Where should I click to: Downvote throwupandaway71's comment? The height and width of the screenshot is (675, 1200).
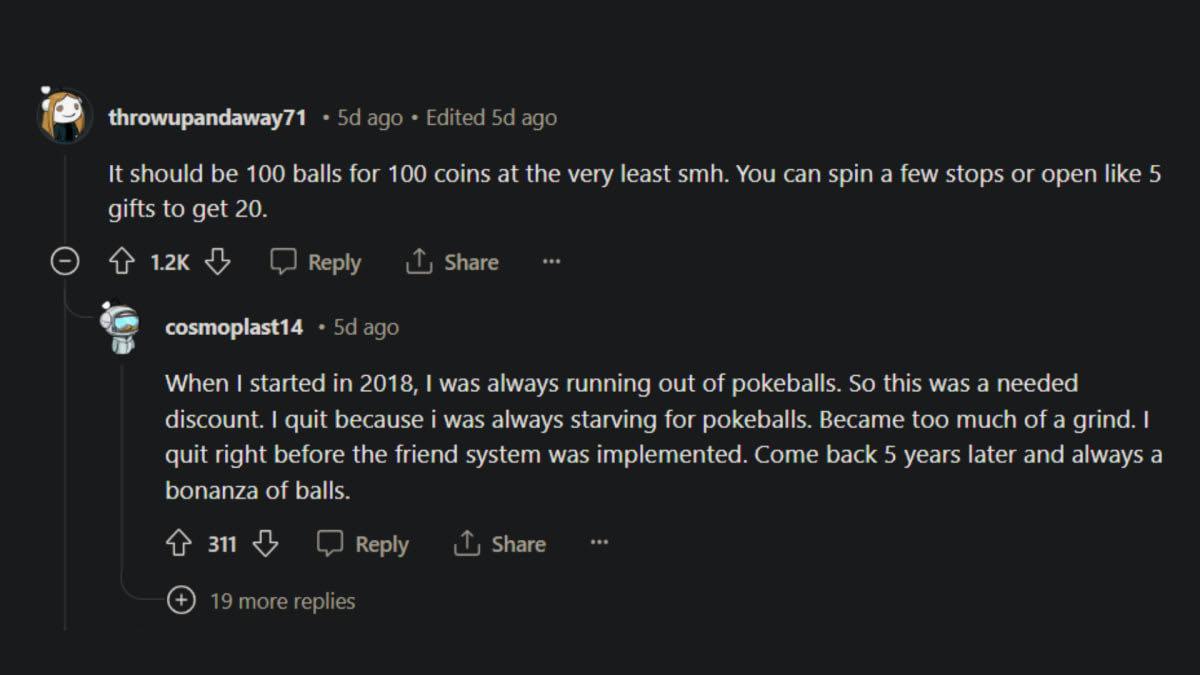pos(218,263)
